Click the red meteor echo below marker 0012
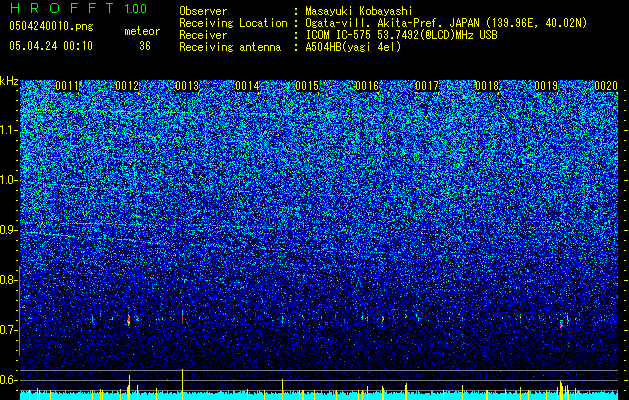 point(129,320)
